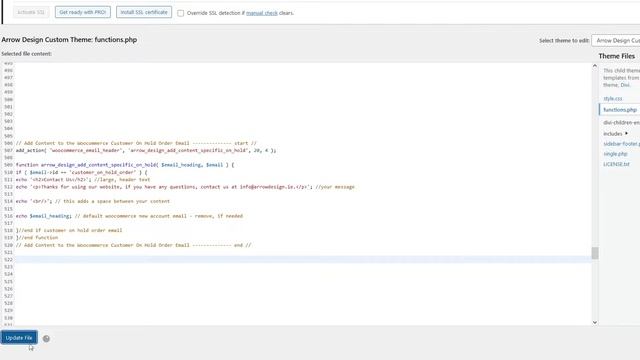Open LICENSE.txt in Theme Files
This screenshot has width=640, height=360.
pos(616,164)
